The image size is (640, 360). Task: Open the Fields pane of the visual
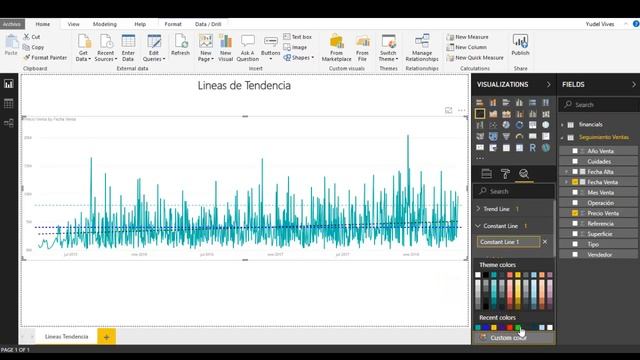pyautogui.click(x=487, y=174)
